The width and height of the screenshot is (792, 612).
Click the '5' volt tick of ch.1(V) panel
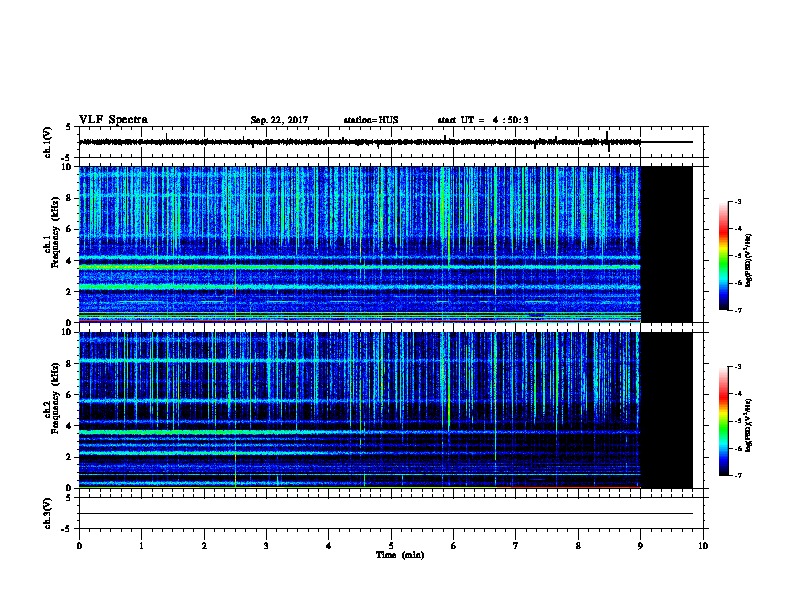[x=68, y=127]
